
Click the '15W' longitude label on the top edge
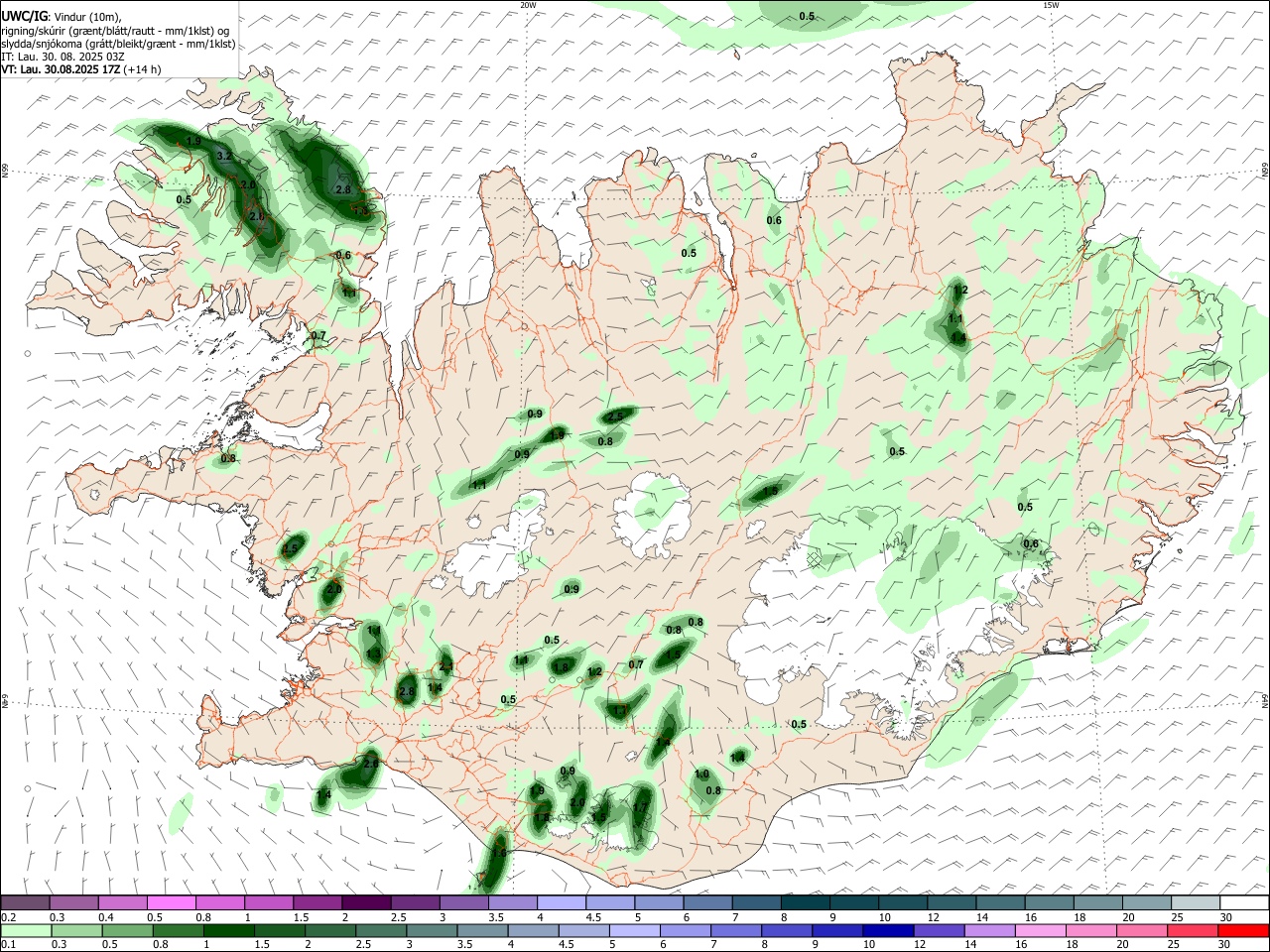pyautogui.click(x=1050, y=5)
